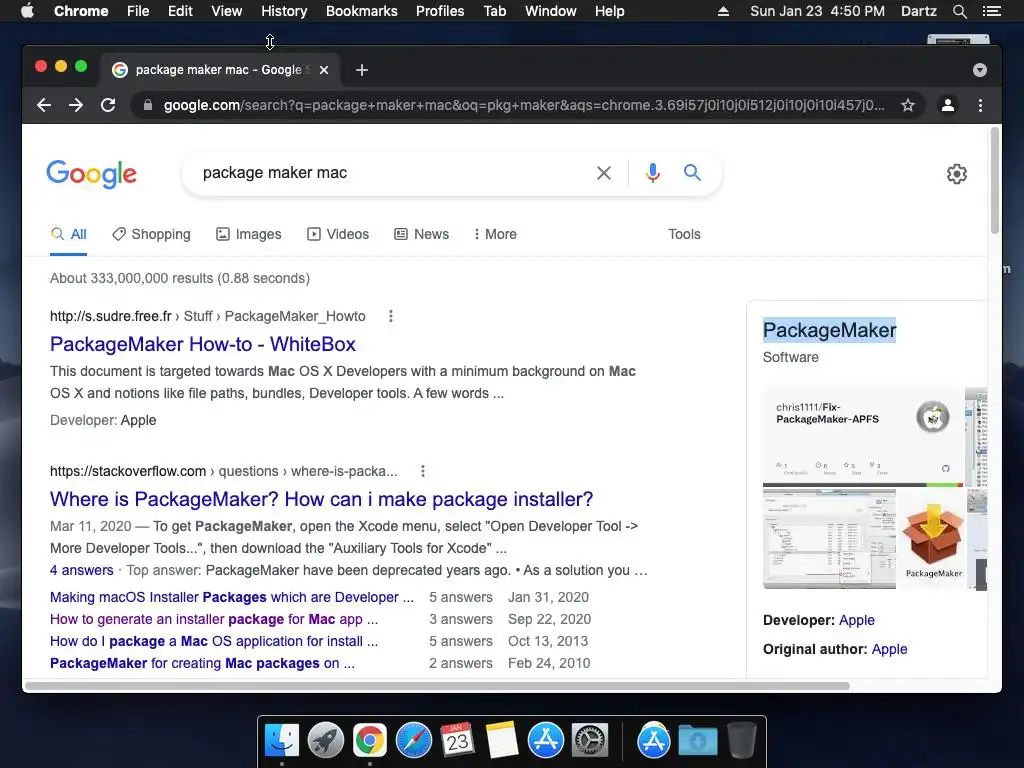Image resolution: width=1024 pixels, height=768 pixels.
Task: Open the Downloads folder in the Dock
Action: click(x=697, y=741)
